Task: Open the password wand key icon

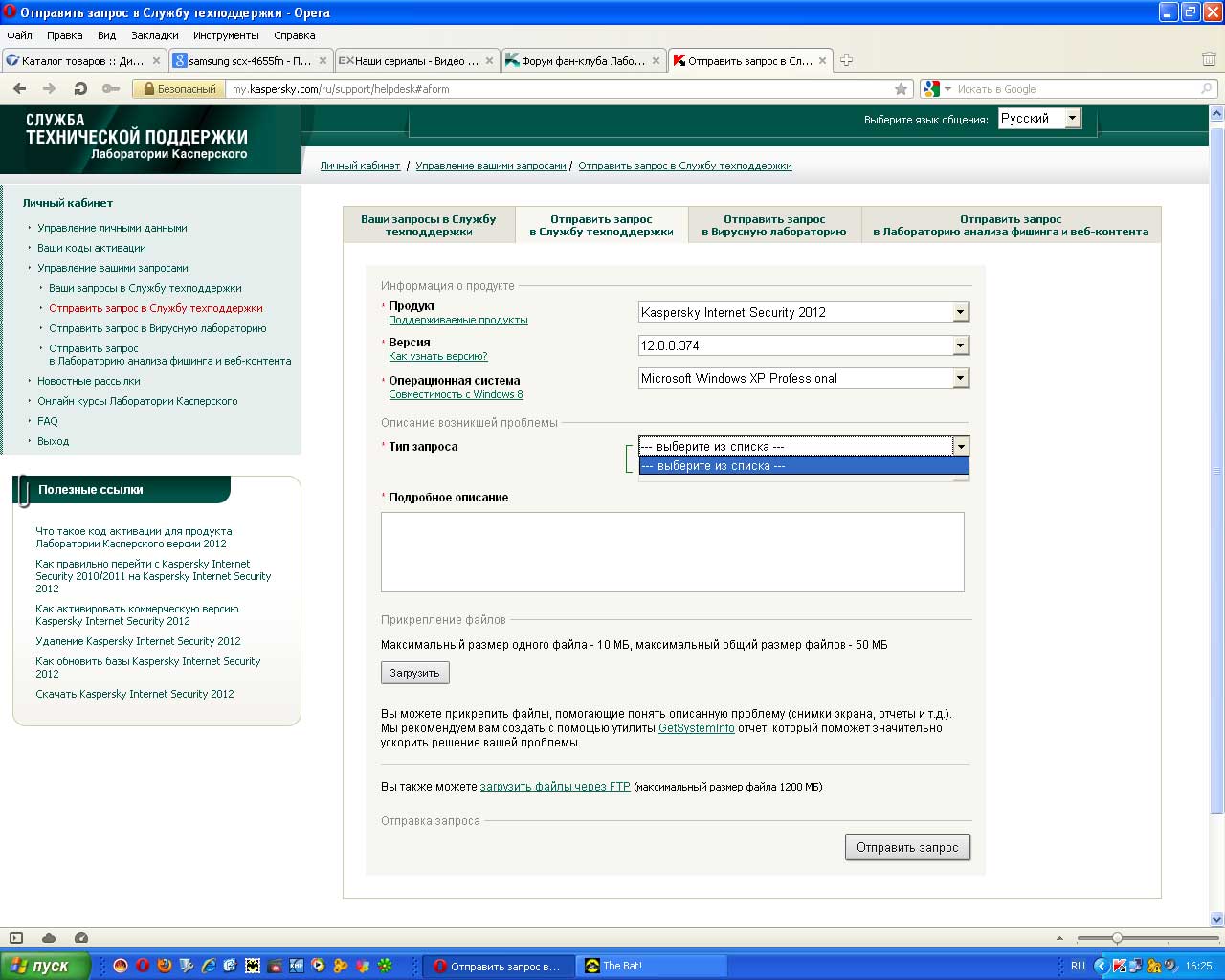Action: coord(111,89)
